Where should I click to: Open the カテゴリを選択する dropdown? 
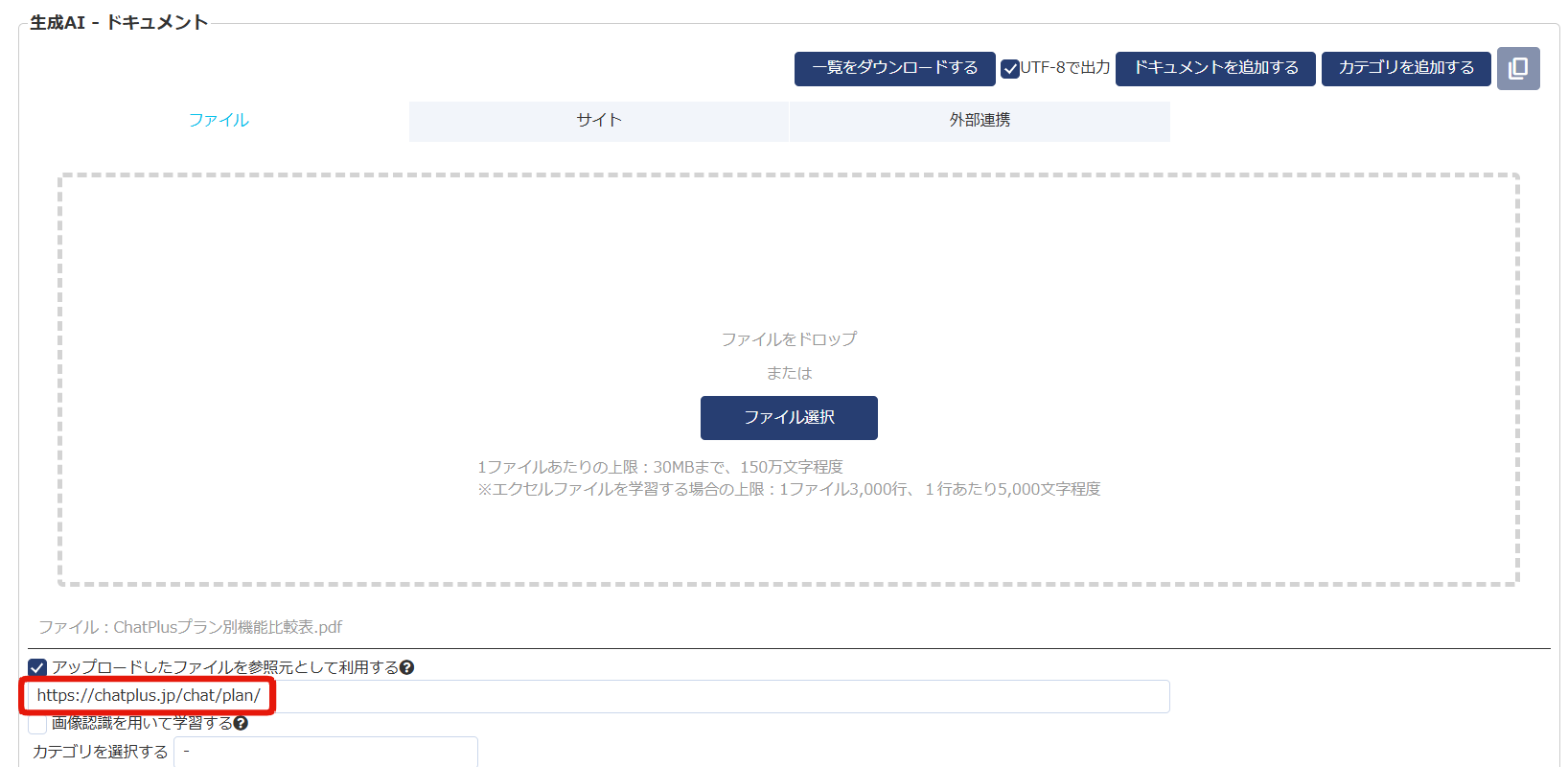click(325, 752)
